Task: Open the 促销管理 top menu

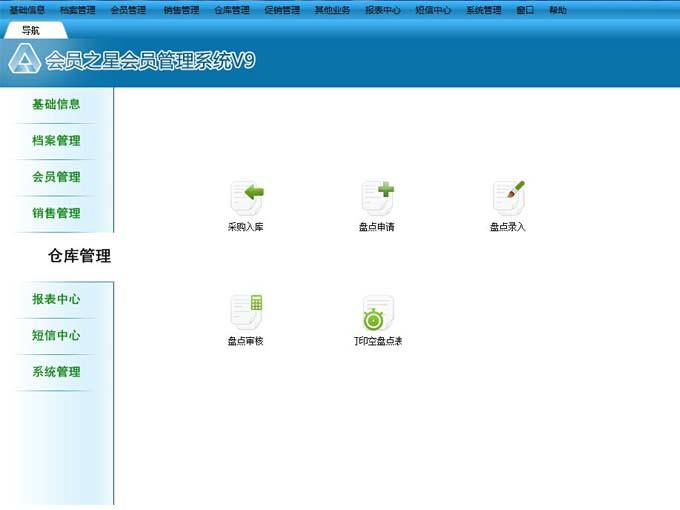Action: coord(282,10)
